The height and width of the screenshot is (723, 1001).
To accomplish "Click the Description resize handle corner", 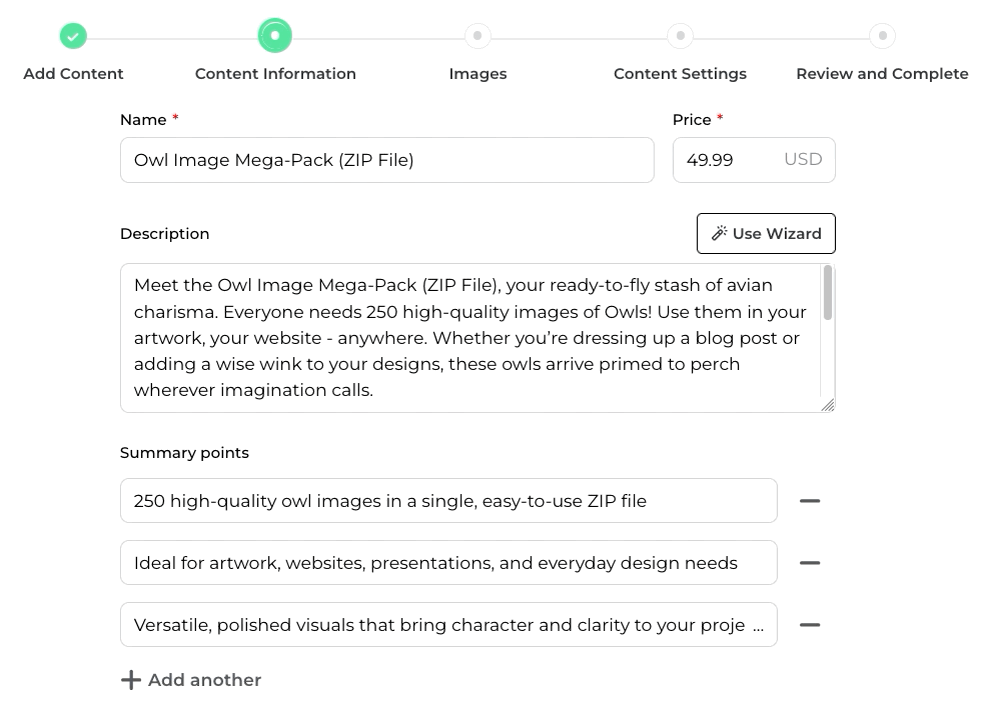I will coord(828,405).
